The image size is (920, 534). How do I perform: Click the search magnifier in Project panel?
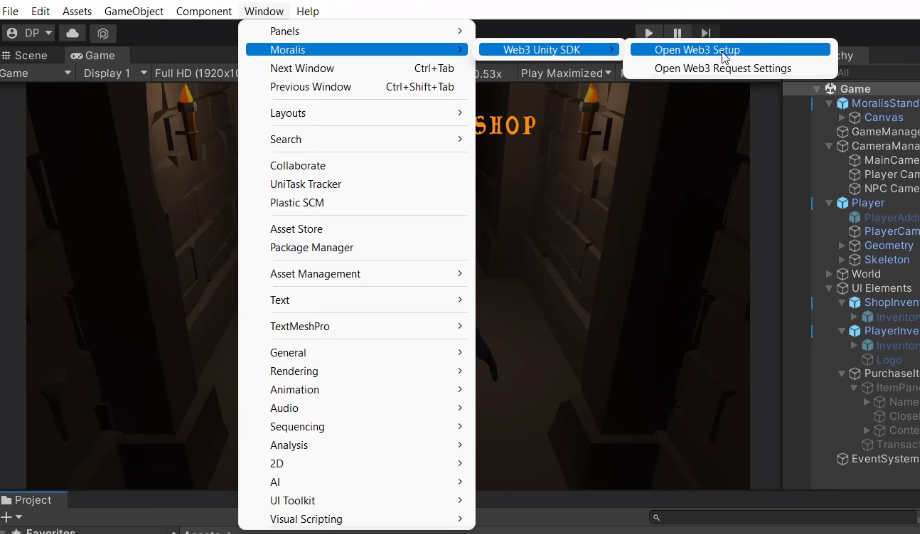[x=657, y=518]
